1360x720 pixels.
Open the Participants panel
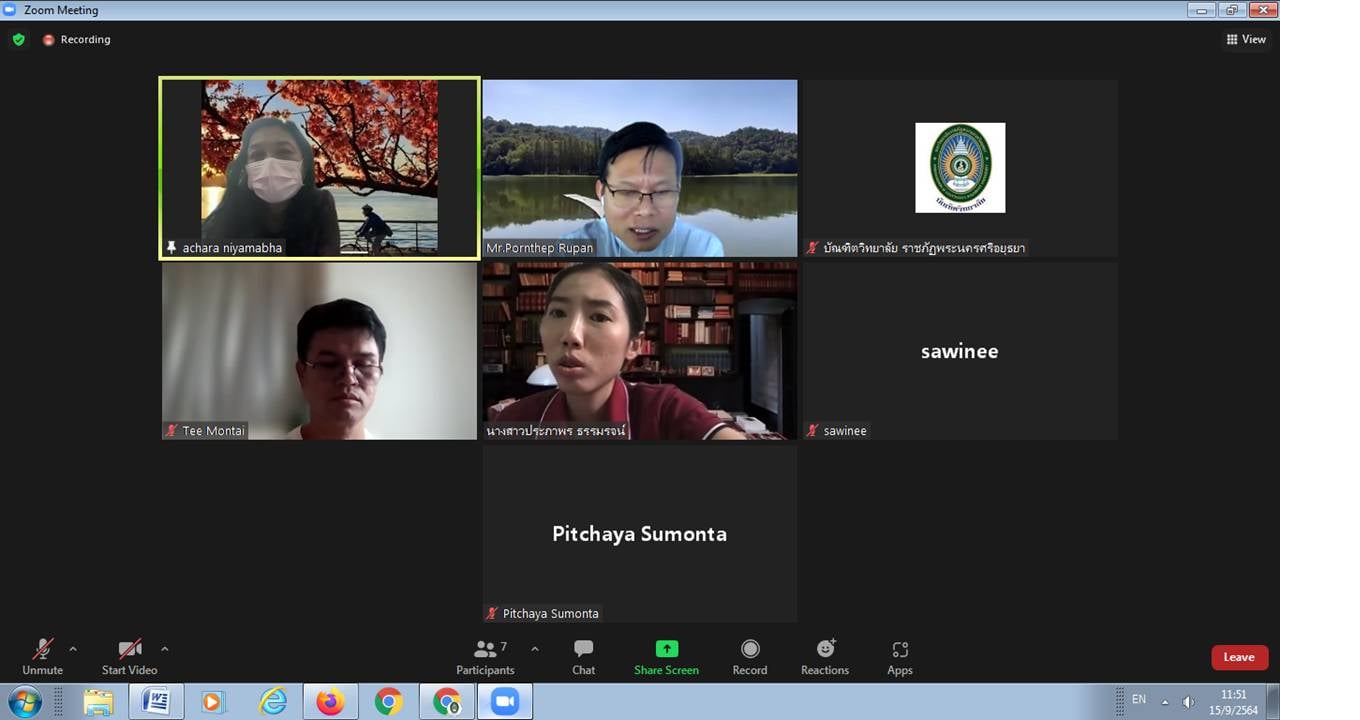(485, 656)
